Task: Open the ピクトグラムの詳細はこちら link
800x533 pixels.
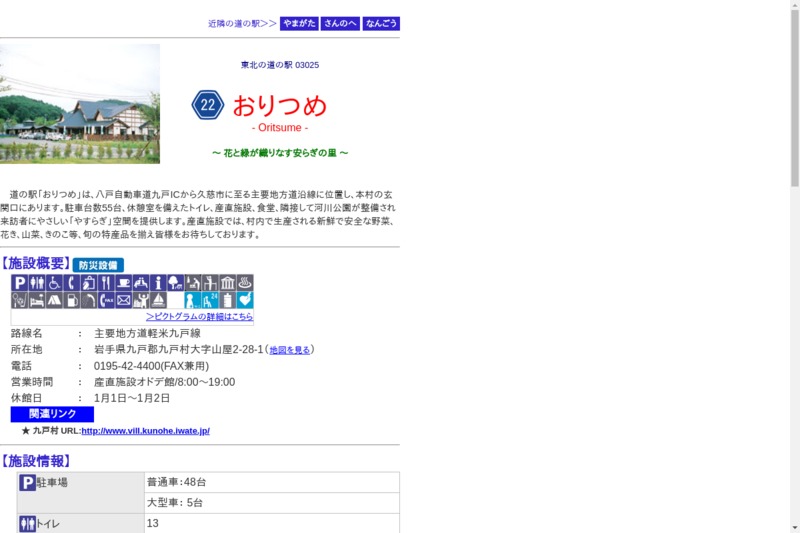Action: point(199,316)
